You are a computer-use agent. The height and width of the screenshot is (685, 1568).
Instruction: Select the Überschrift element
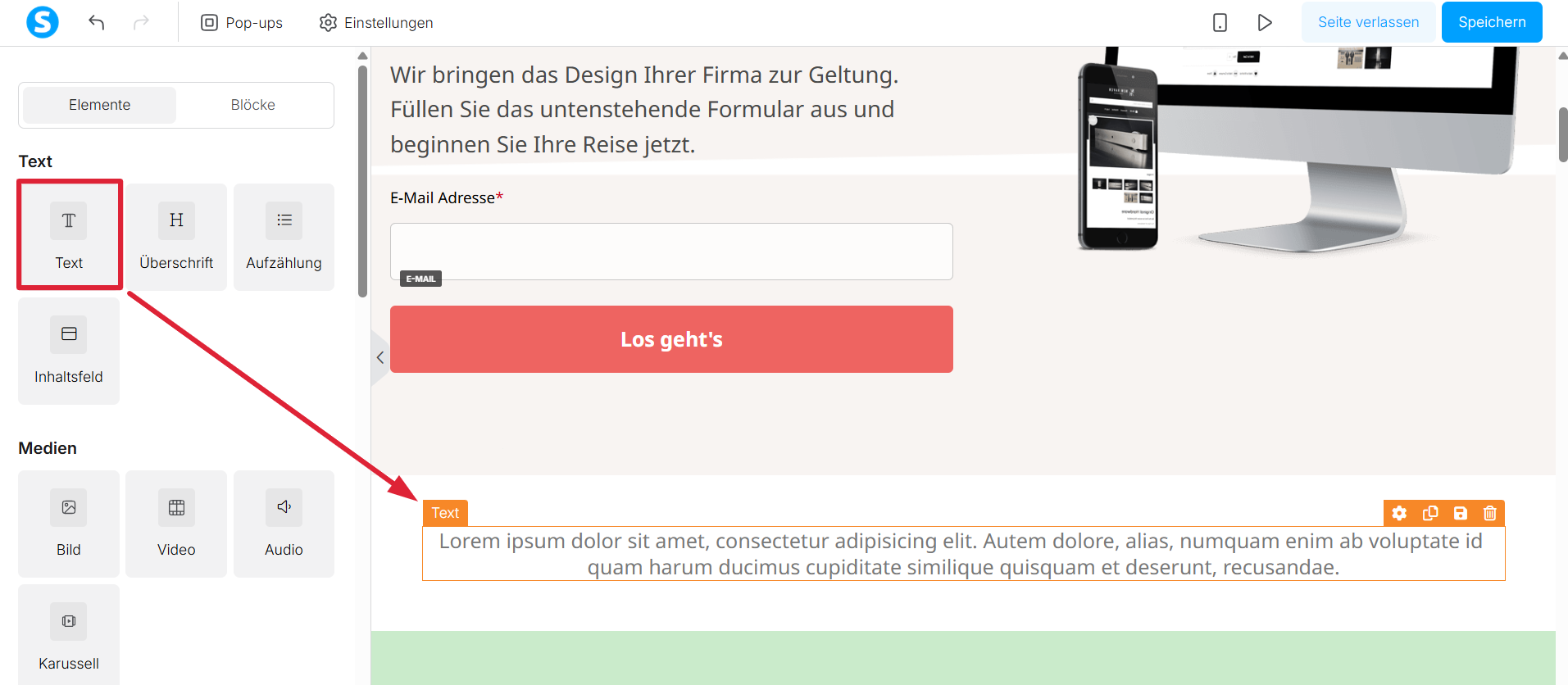click(176, 237)
